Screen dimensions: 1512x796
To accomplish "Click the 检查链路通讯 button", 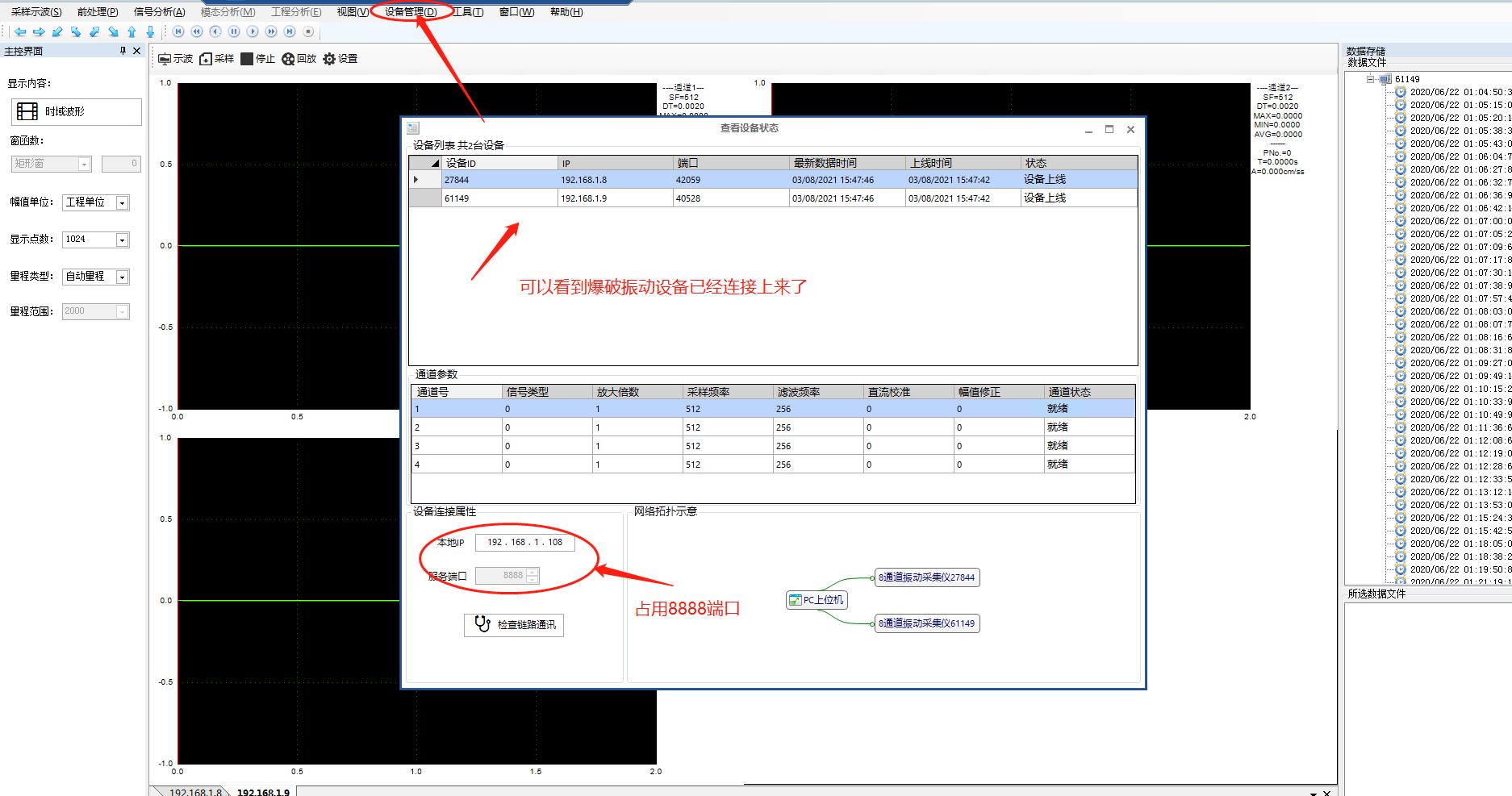I will pyautogui.click(x=514, y=625).
